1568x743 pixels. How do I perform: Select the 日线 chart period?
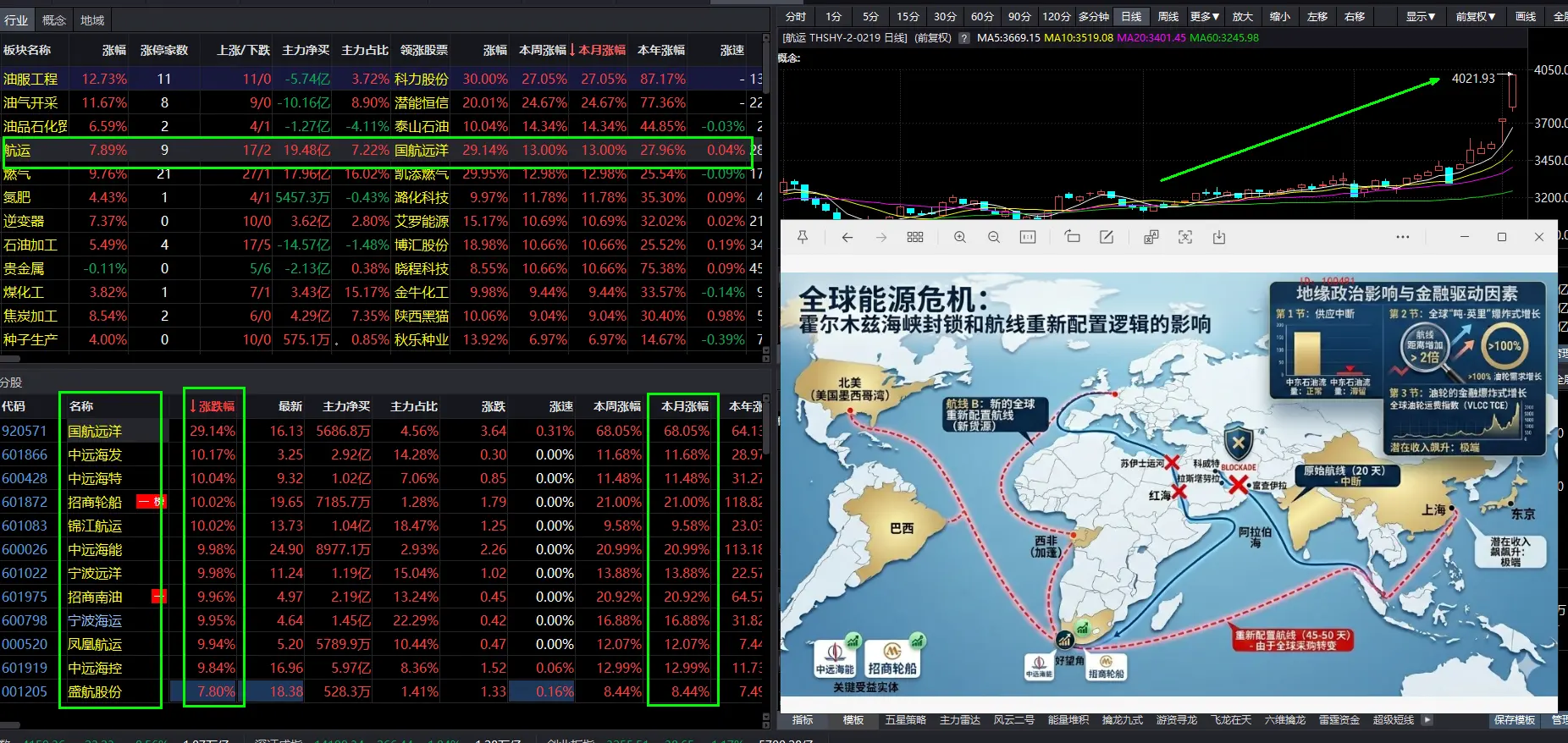[x=1131, y=17]
